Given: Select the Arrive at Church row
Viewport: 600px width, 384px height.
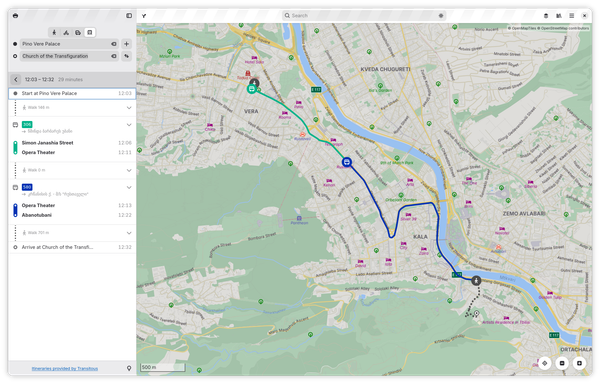Looking at the screenshot, I should (72, 247).
